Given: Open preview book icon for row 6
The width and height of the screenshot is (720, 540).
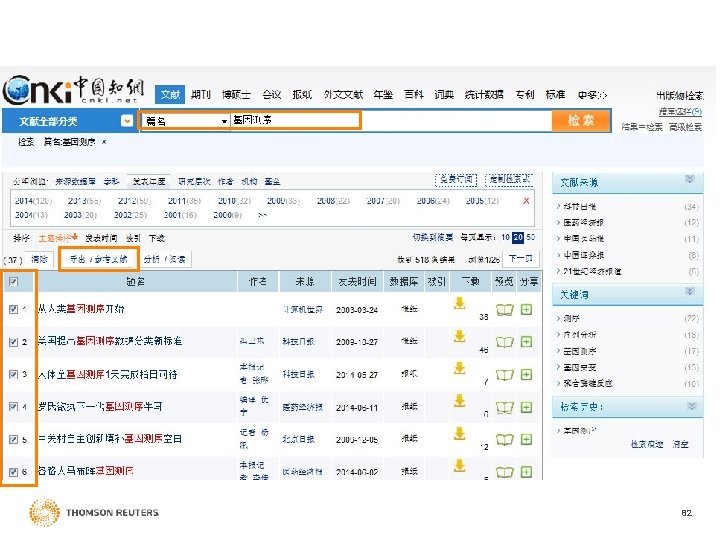Looking at the screenshot, I should 504,472.
